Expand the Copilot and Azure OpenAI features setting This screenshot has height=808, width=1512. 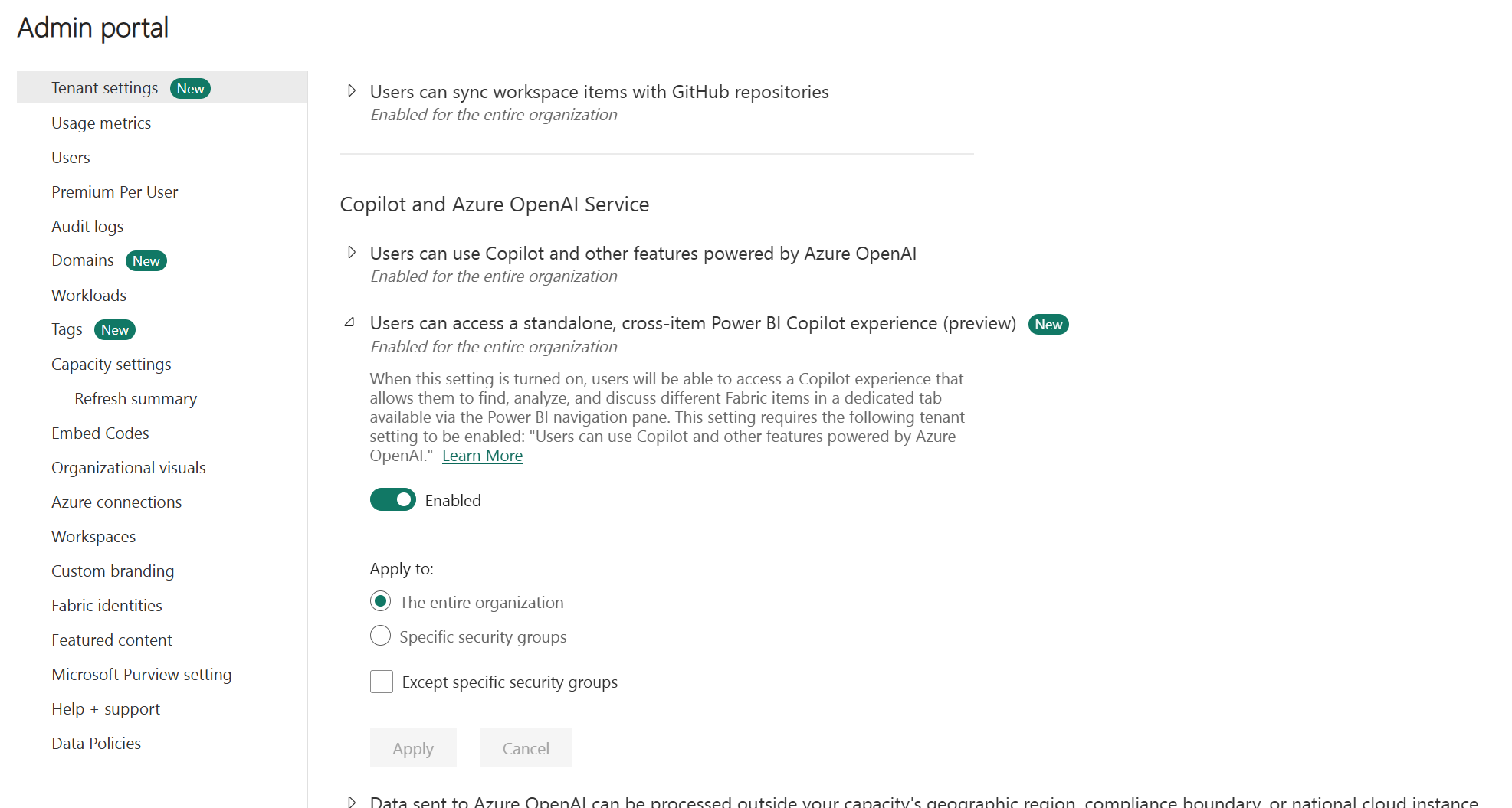point(352,253)
